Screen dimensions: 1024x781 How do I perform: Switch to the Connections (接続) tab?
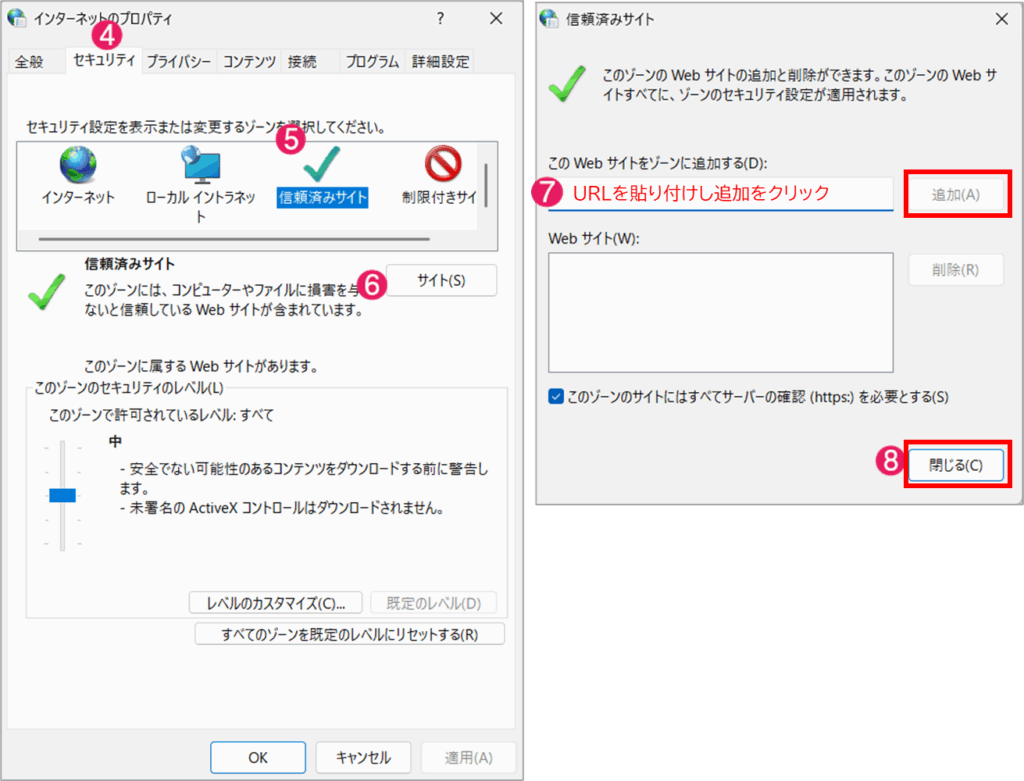[302, 62]
